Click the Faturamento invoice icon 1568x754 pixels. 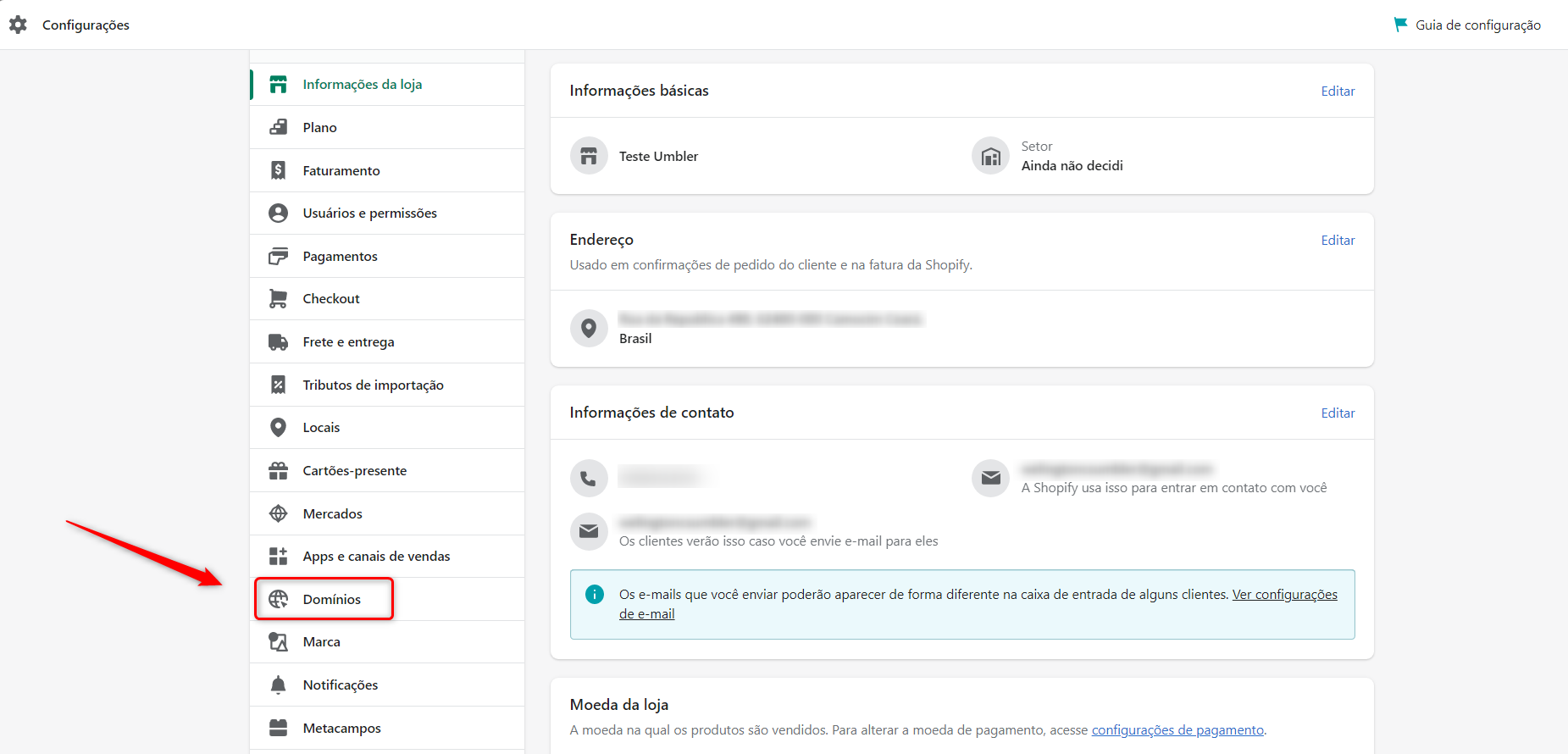[x=278, y=170]
